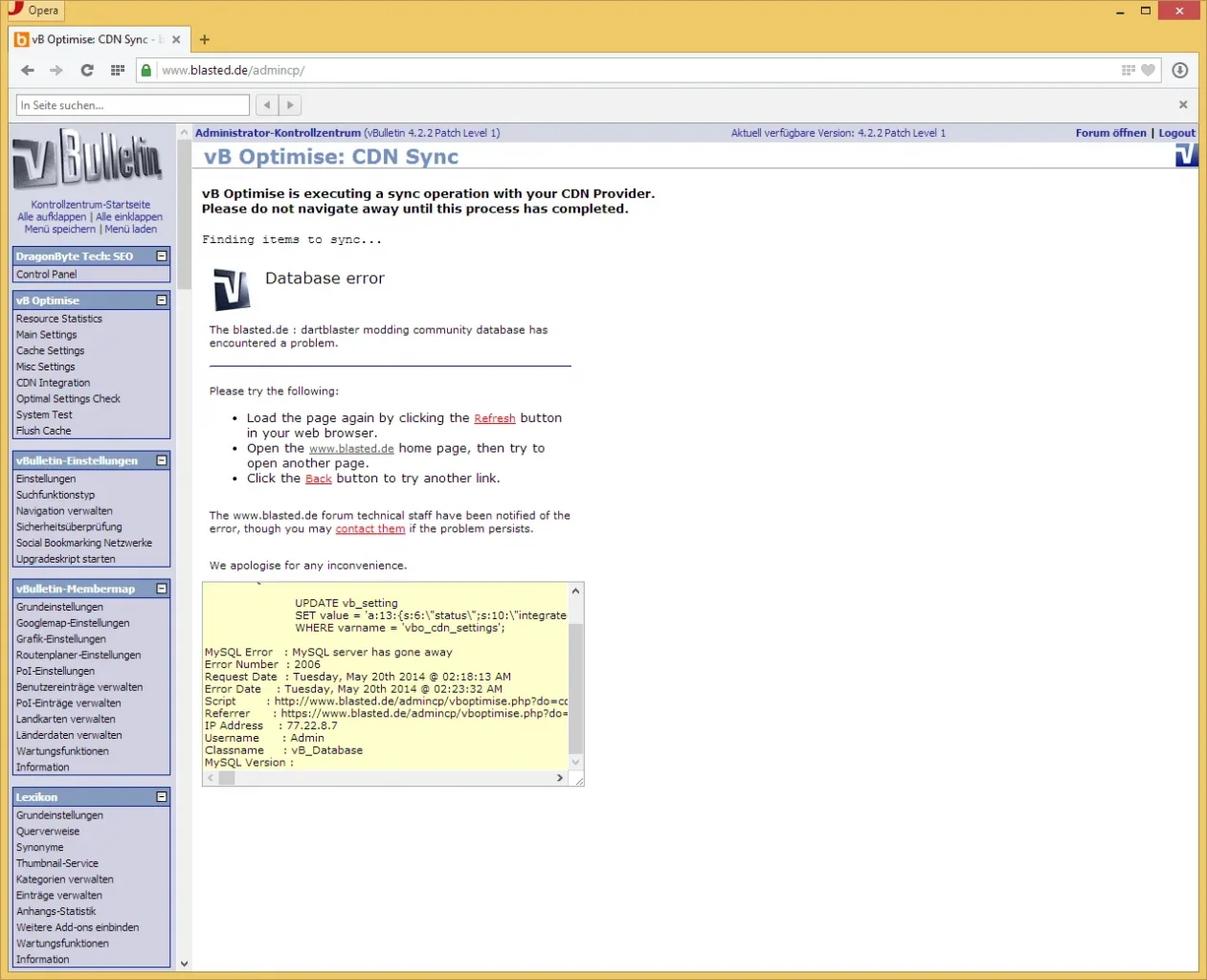Open Flush Cache menu item

[44, 431]
